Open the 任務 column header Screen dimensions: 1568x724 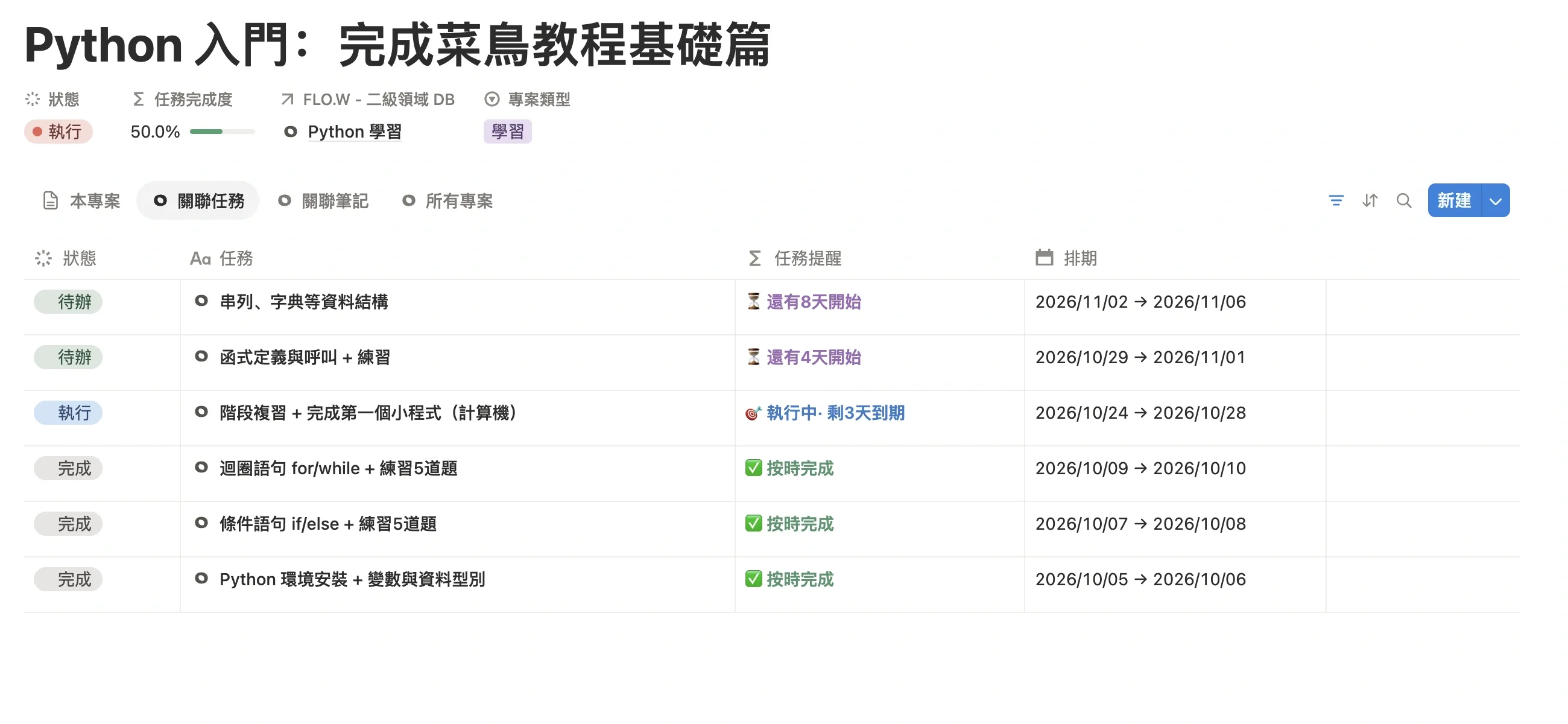tap(221, 258)
